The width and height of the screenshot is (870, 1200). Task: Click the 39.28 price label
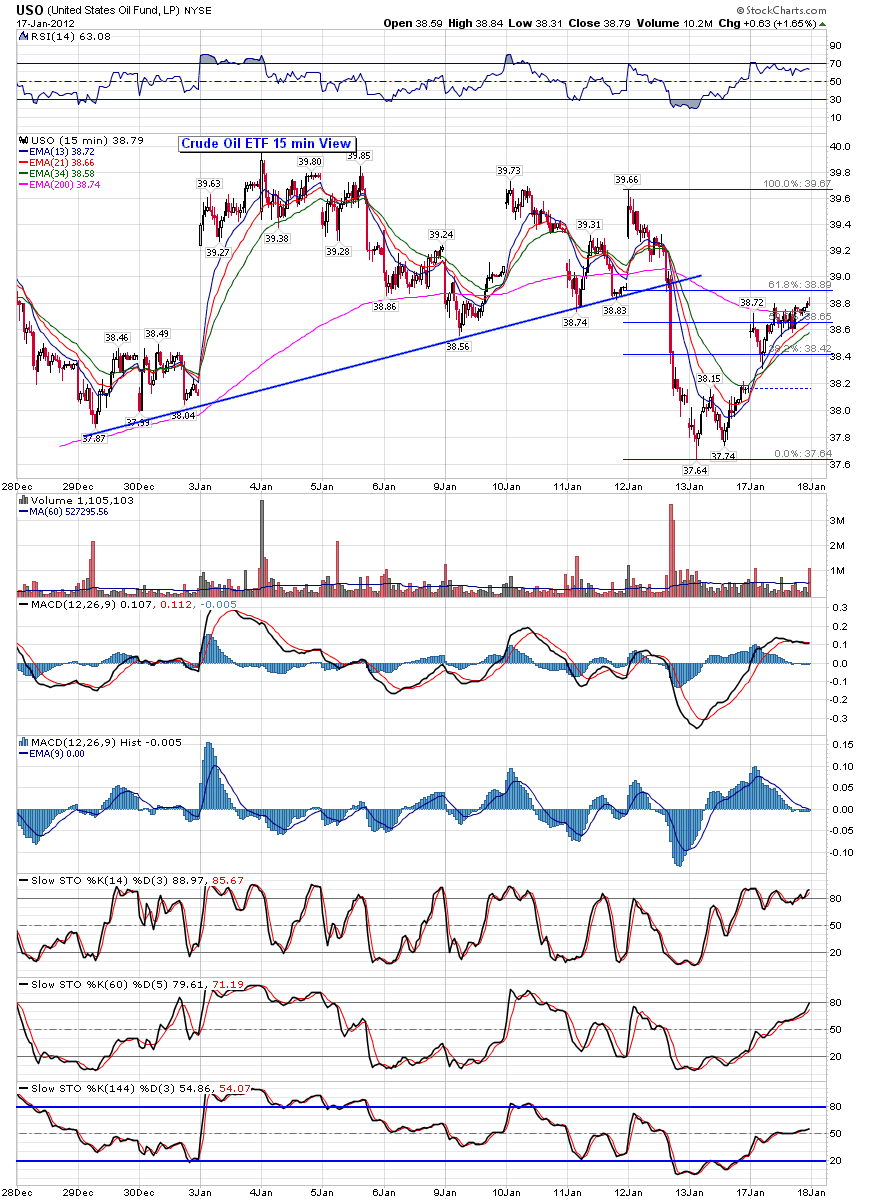coord(338,252)
